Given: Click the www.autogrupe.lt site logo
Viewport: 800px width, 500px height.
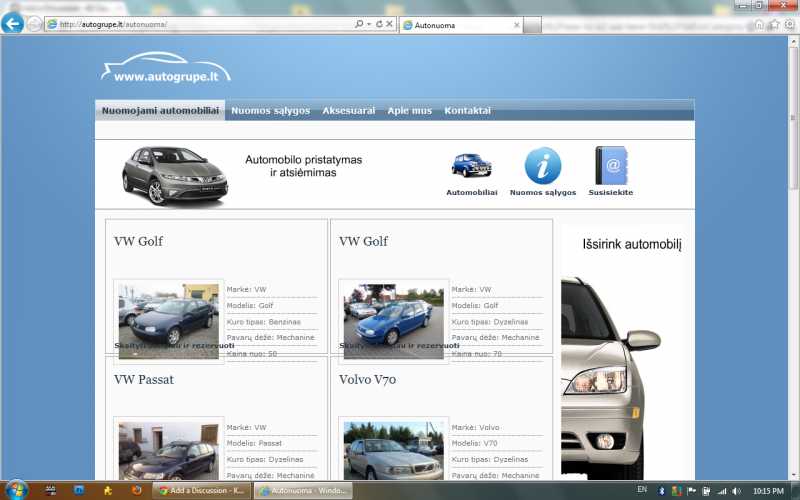Looking at the screenshot, I should 166,67.
